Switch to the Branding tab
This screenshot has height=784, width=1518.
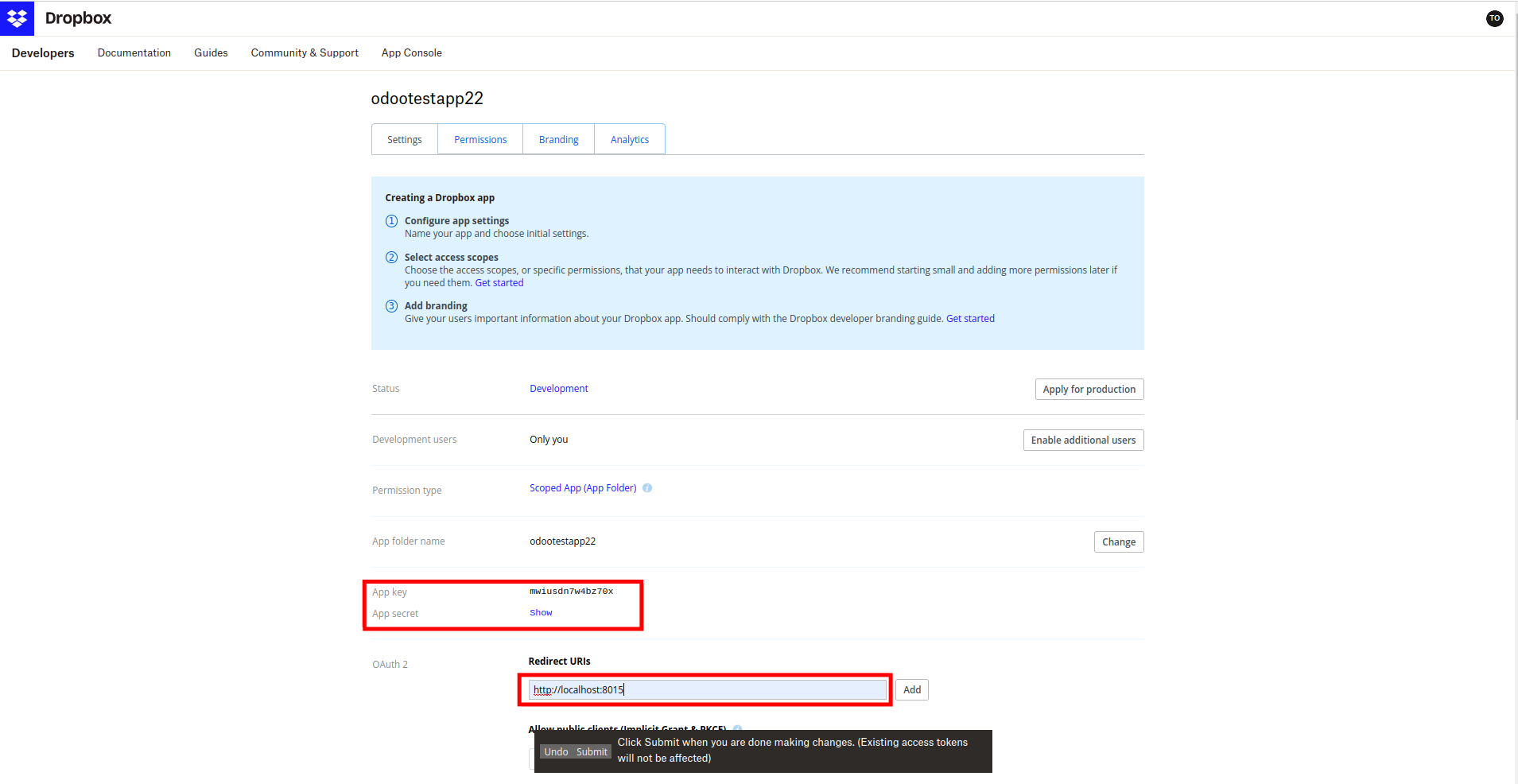[559, 139]
